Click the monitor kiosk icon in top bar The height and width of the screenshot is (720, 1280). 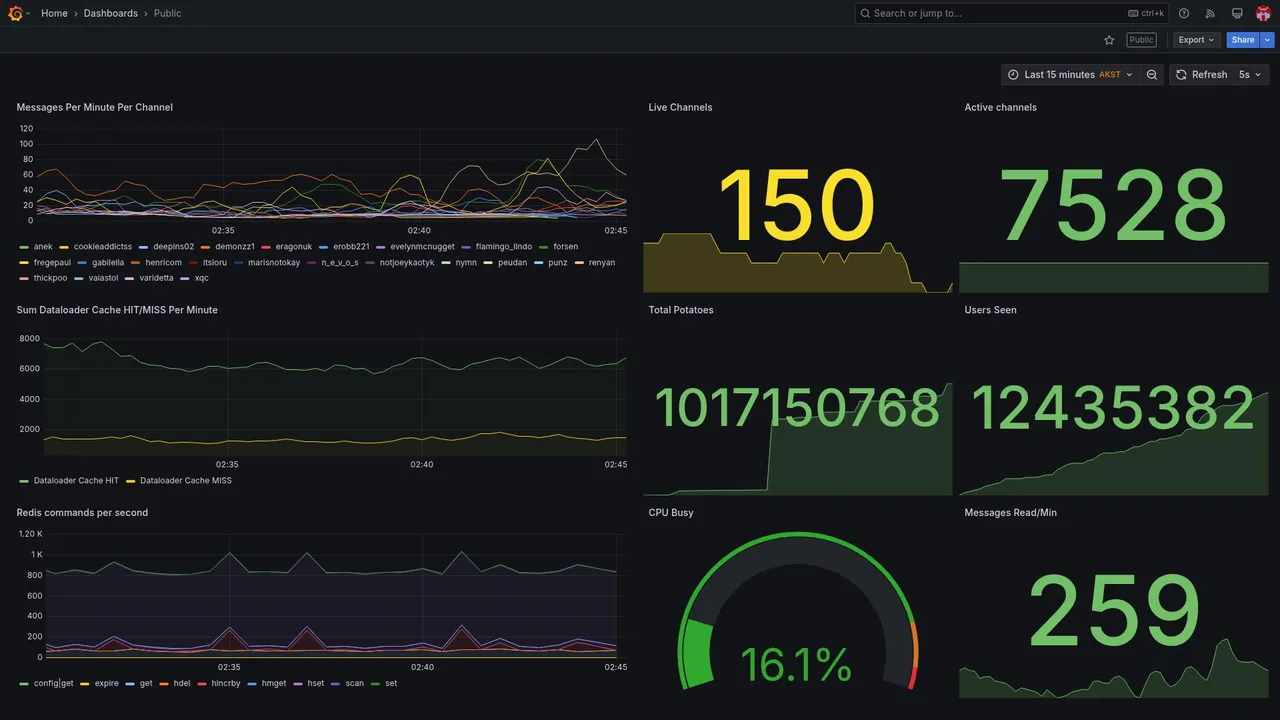[1237, 13]
